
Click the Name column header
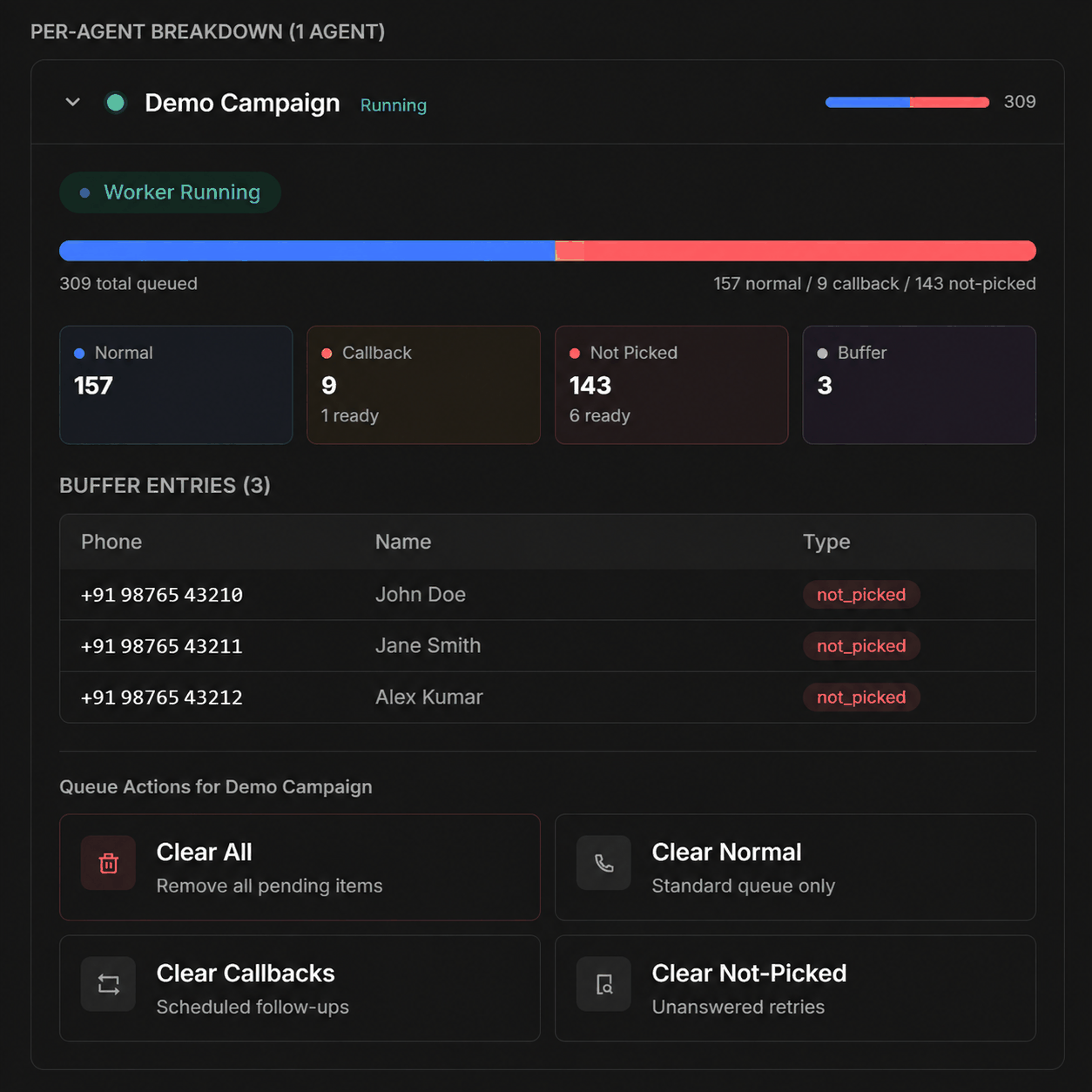pos(403,542)
